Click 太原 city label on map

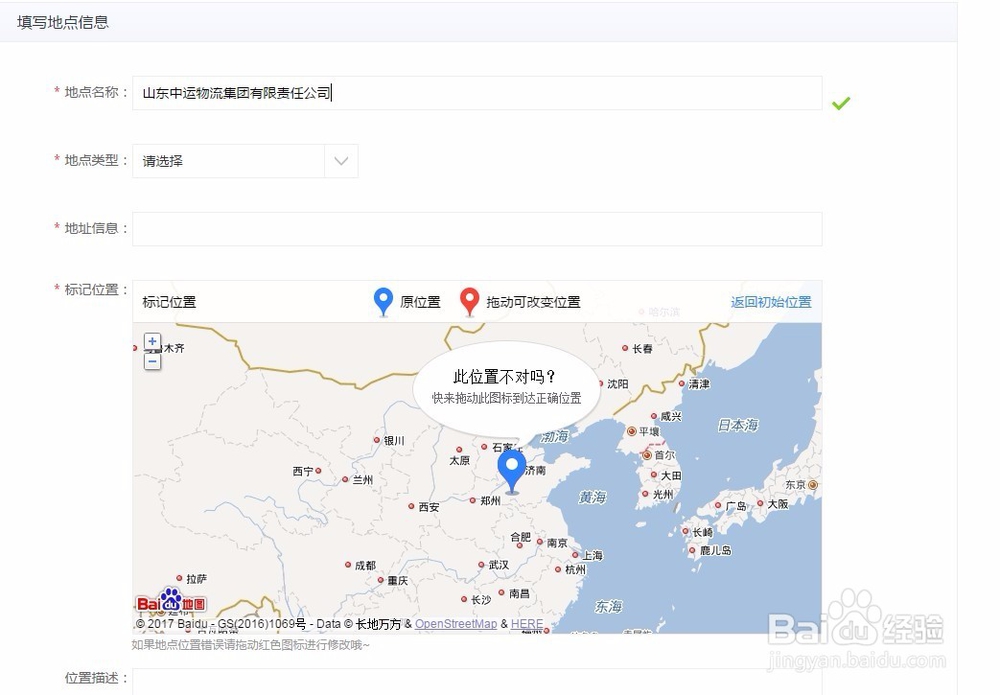[459, 460]
